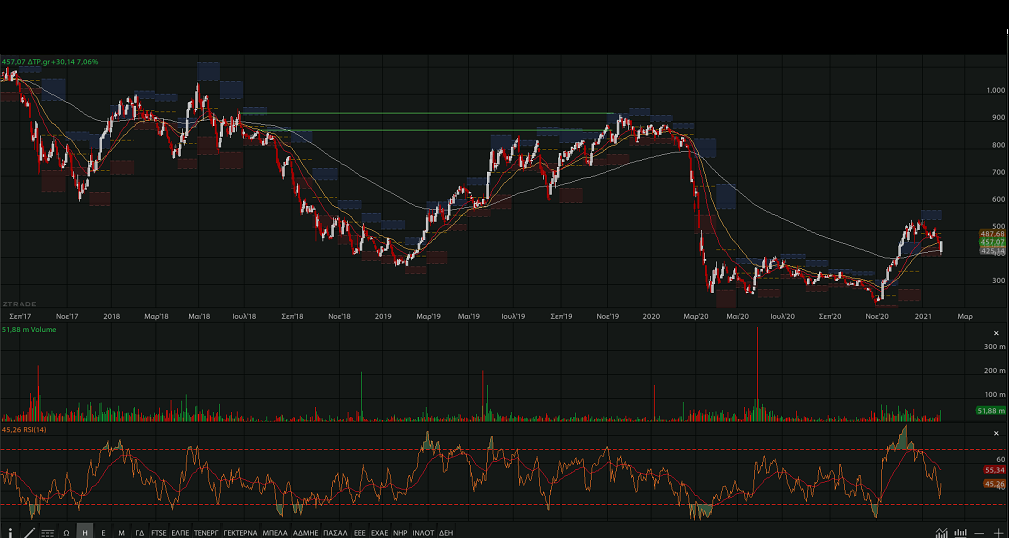This screenshot has height=538, width=1009.
Task: Load the ΓΕΚΤΕΡΝΑ stock symbol
Action: pyautogui.click(x=240, y=533)
